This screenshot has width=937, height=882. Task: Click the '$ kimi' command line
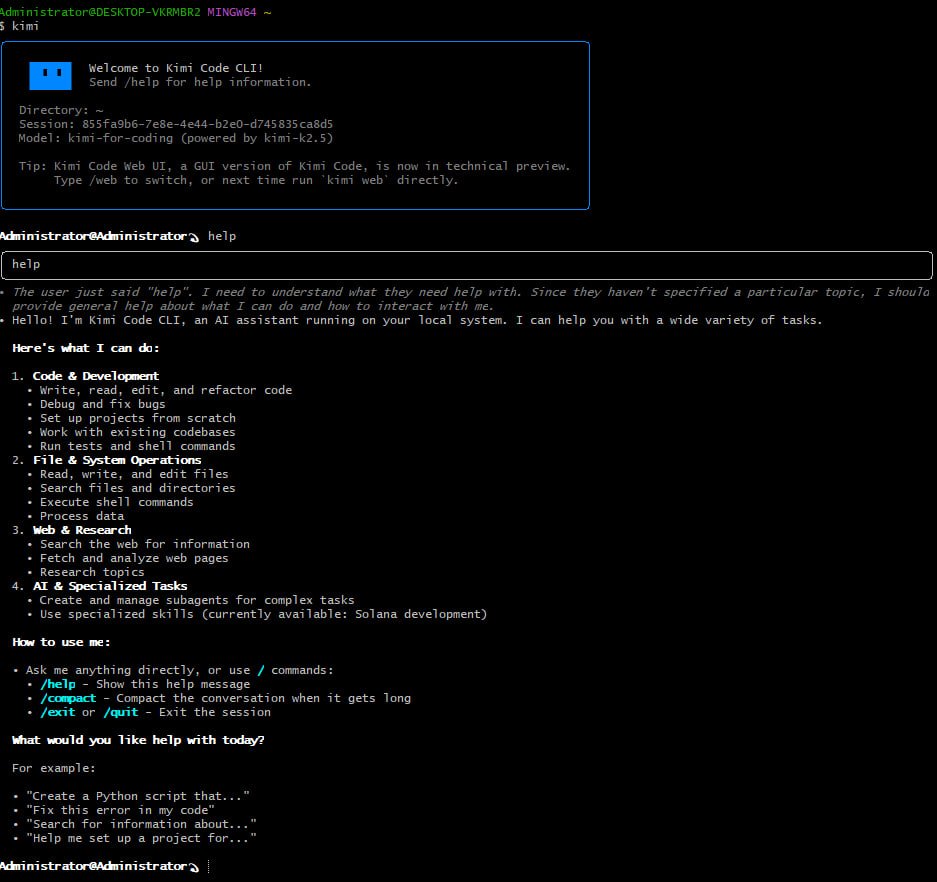point(20,26)
